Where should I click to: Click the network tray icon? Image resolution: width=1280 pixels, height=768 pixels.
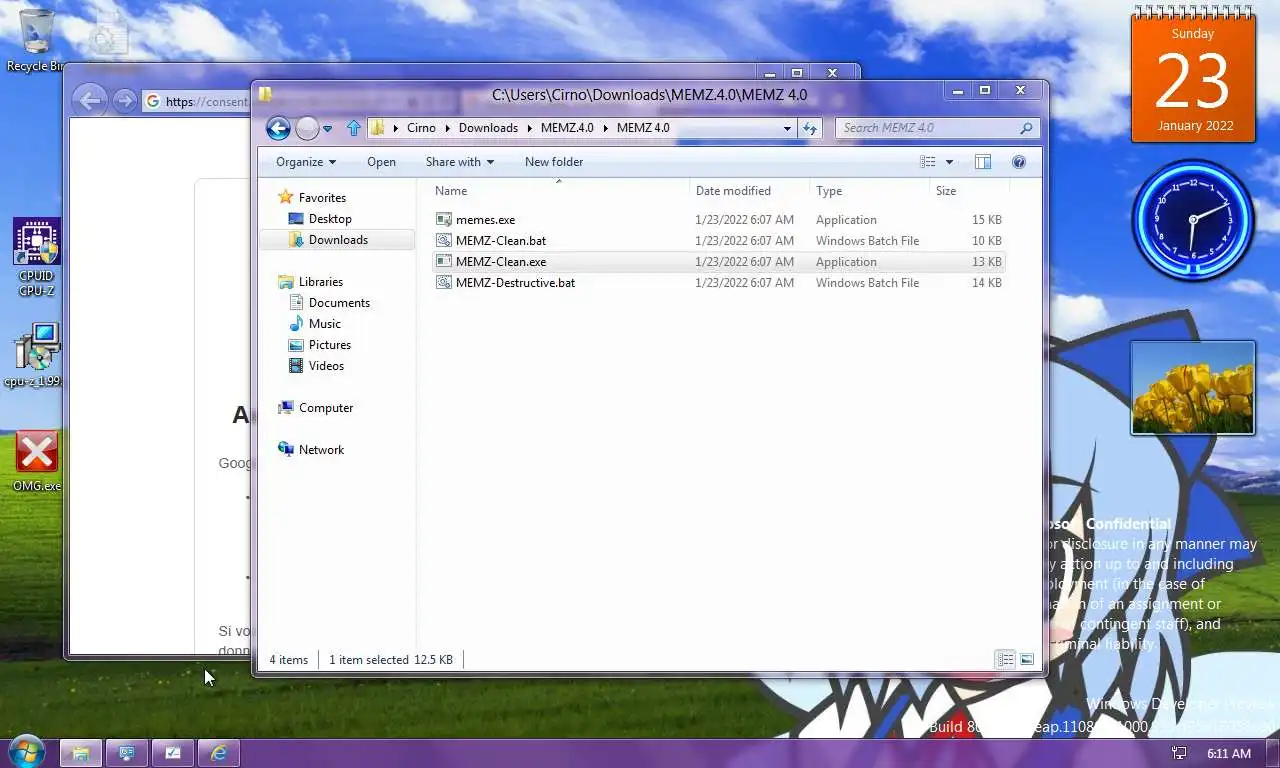pyautogui.click(x=1179, y=753)
